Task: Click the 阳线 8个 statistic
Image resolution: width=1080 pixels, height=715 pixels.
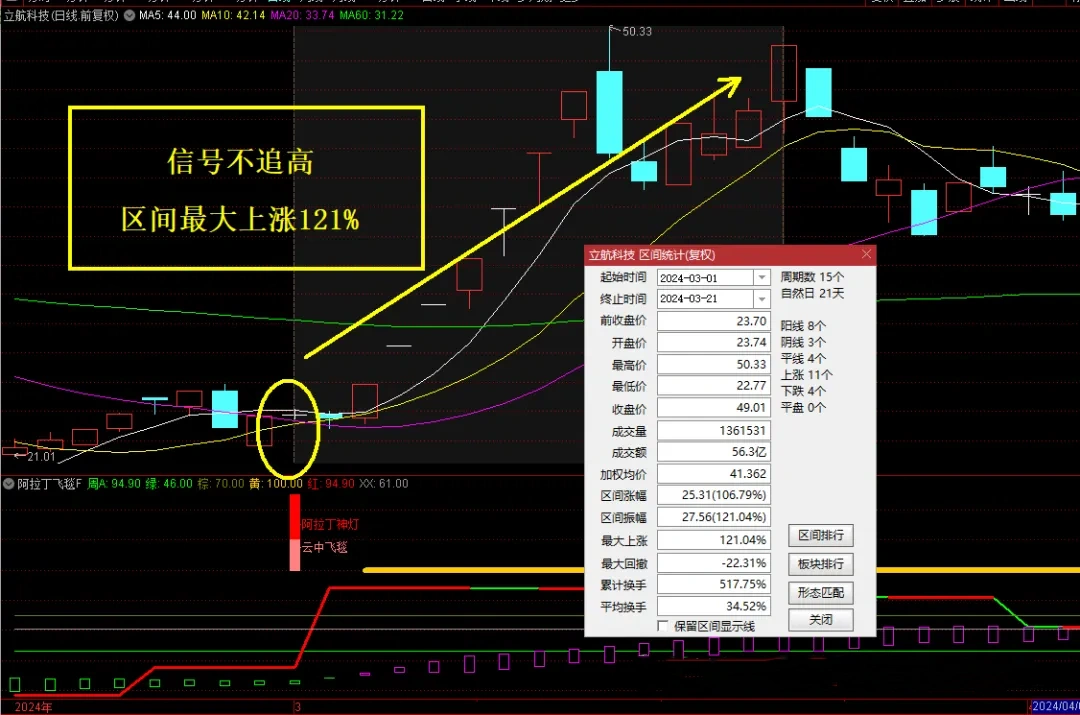Action: [x=803, y=326]
